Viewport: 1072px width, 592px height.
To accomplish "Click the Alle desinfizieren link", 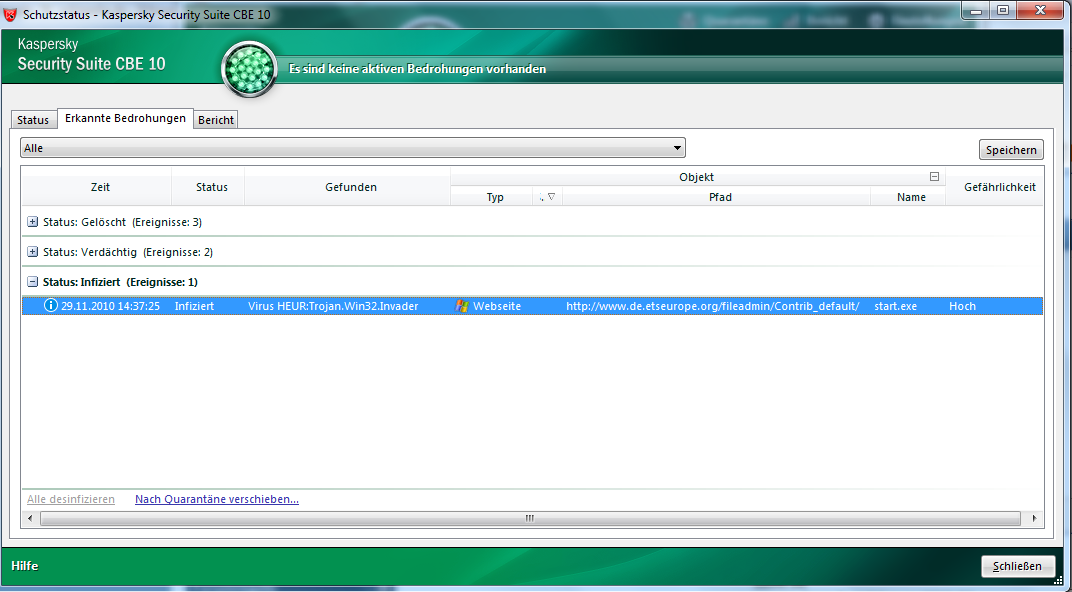I will 71,499.
